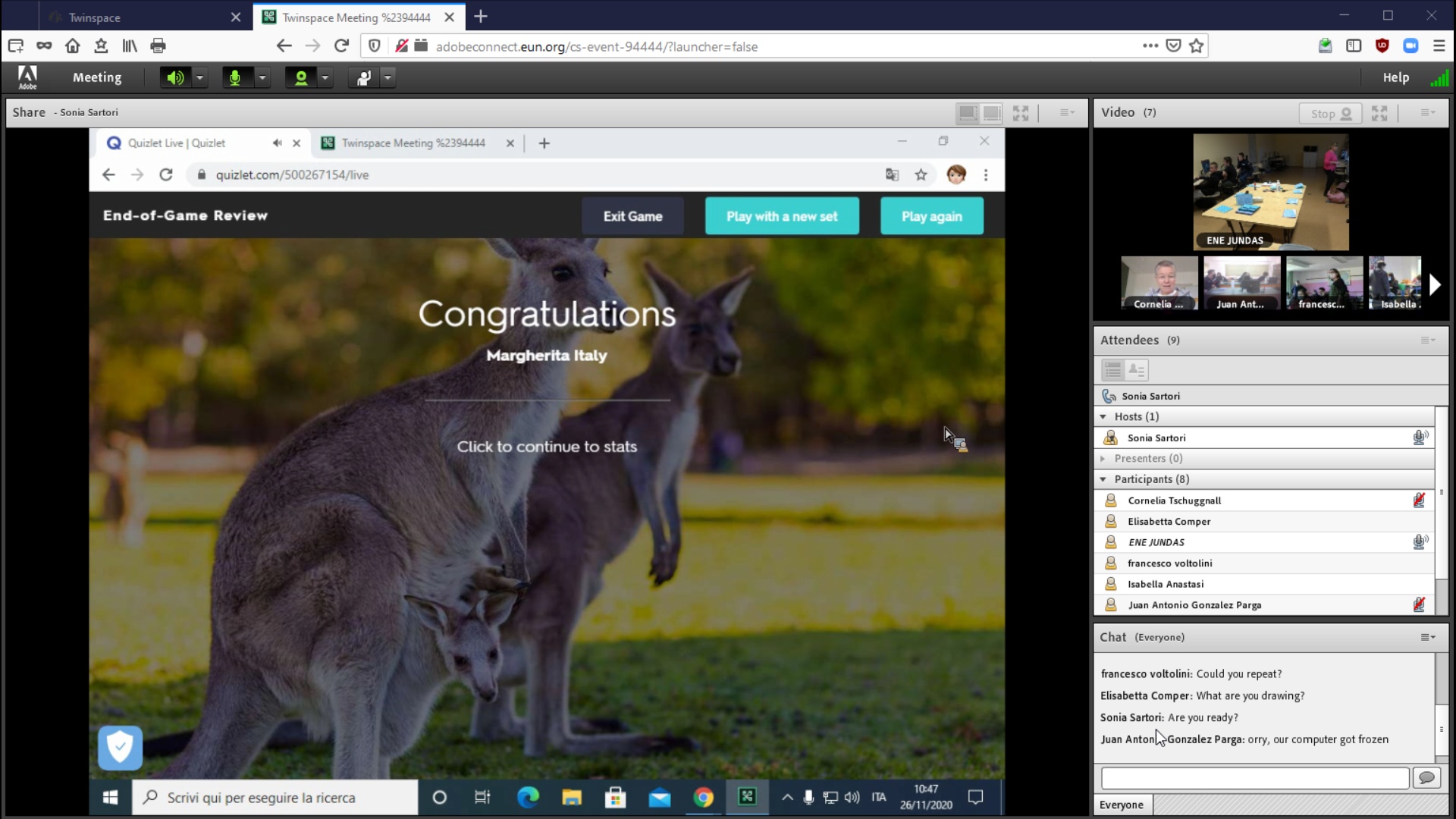Open the speaker options dropdown arrow

click(200, 77)
